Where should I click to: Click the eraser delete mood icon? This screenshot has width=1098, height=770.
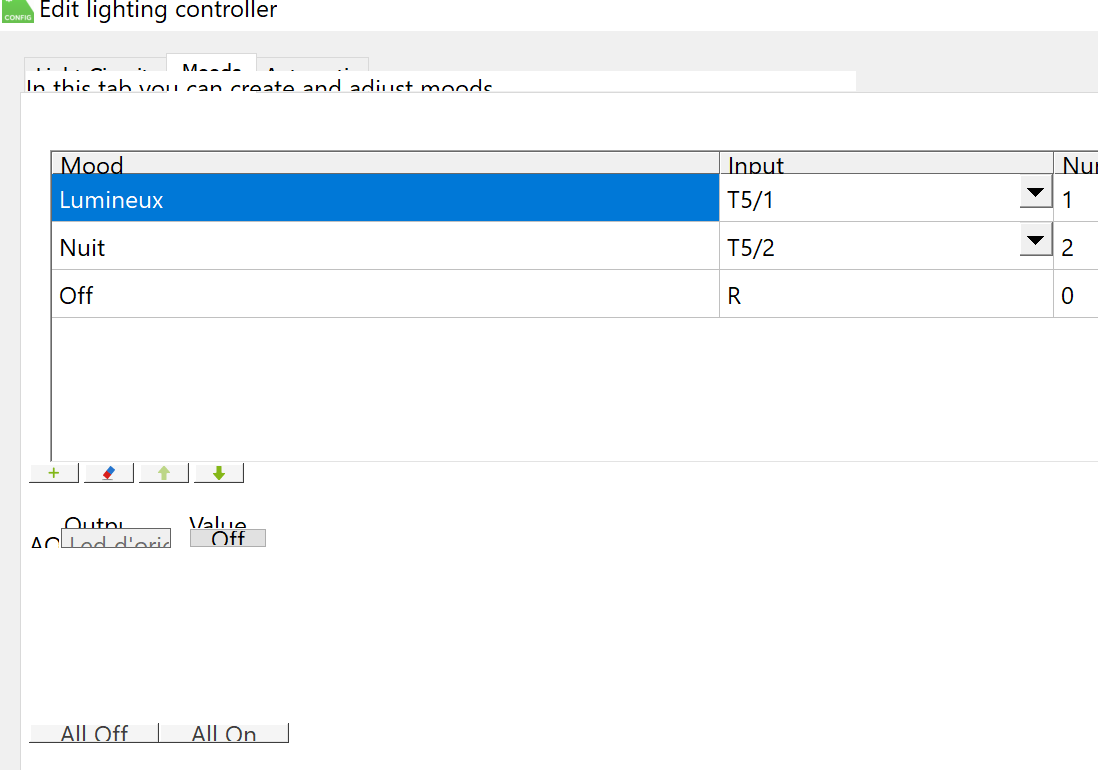pos(109,473)
